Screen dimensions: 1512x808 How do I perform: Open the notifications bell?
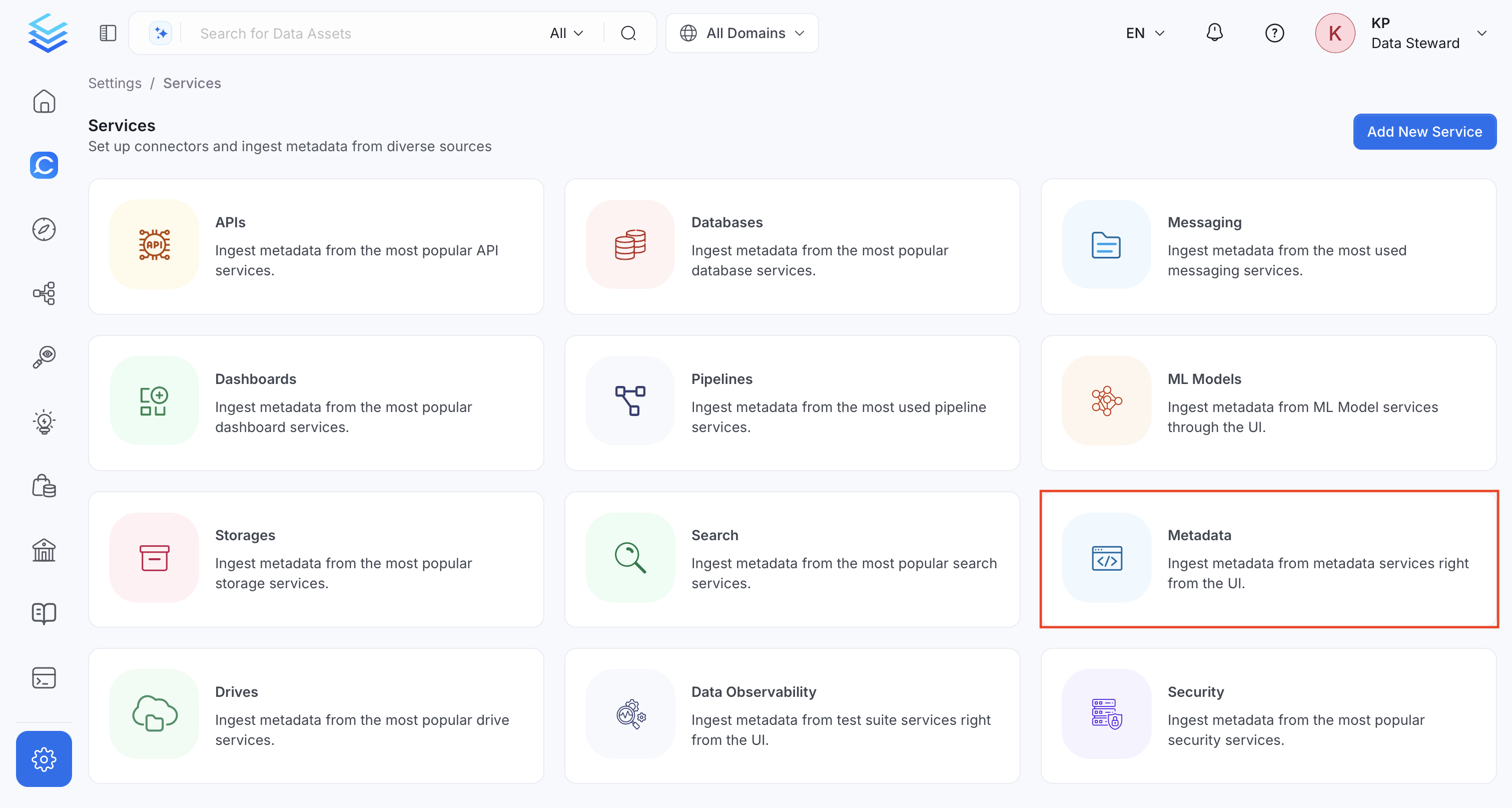(x=1214, y=33)
